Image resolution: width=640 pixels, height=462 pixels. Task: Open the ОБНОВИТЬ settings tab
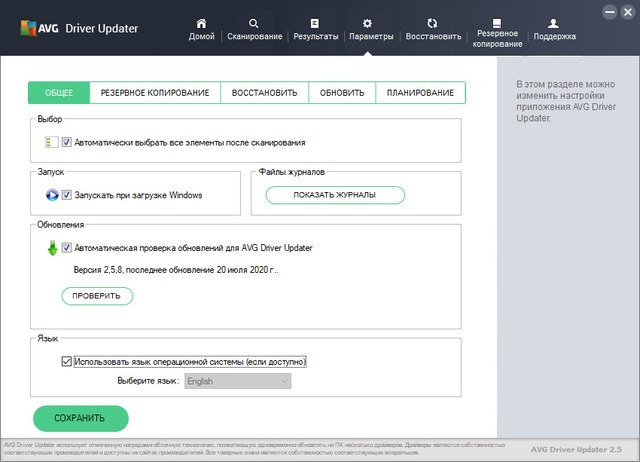tap(342, 93)
